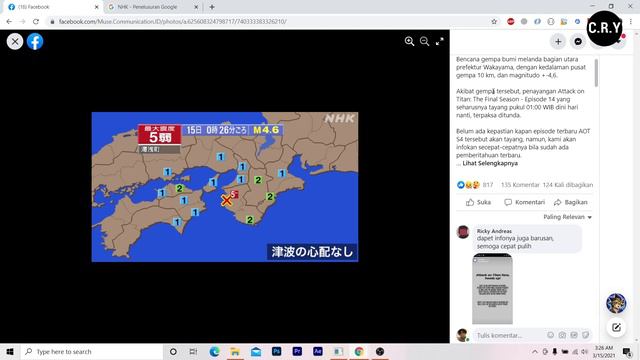Open Ricky Andreas profile name
This screenshot has width=640, height=360.
pos(494,231)
